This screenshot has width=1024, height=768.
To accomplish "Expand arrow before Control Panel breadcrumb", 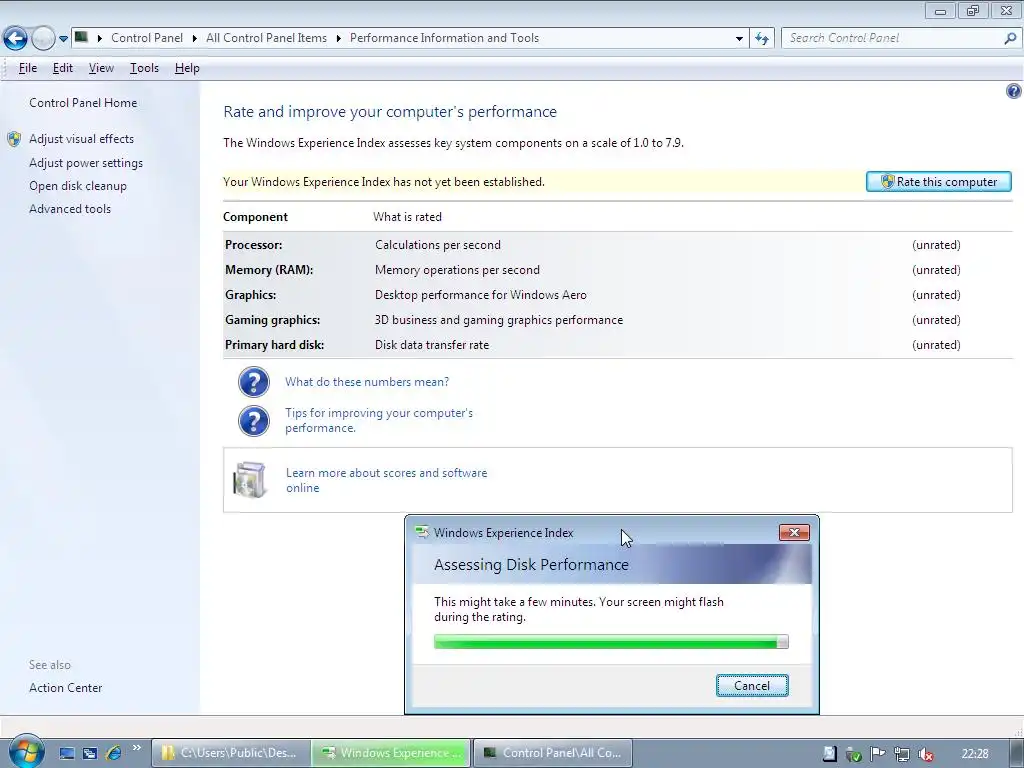I will click(x=100, y=39).
